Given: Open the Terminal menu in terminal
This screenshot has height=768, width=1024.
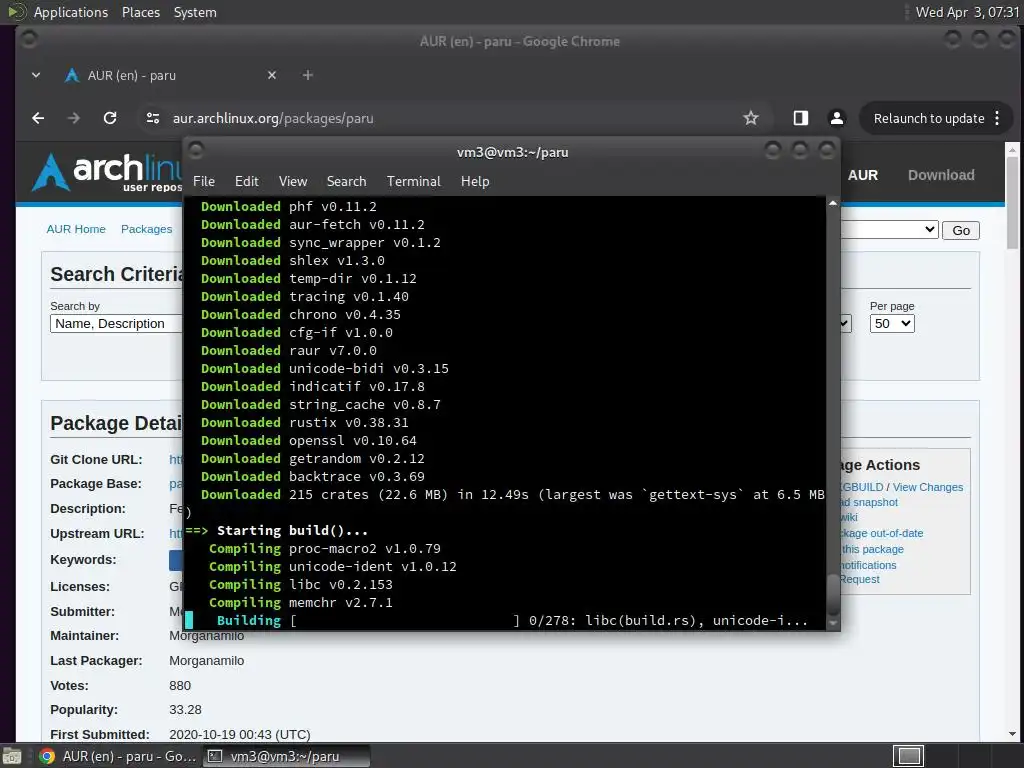Looking at the screenshot, I should [413, 181].
